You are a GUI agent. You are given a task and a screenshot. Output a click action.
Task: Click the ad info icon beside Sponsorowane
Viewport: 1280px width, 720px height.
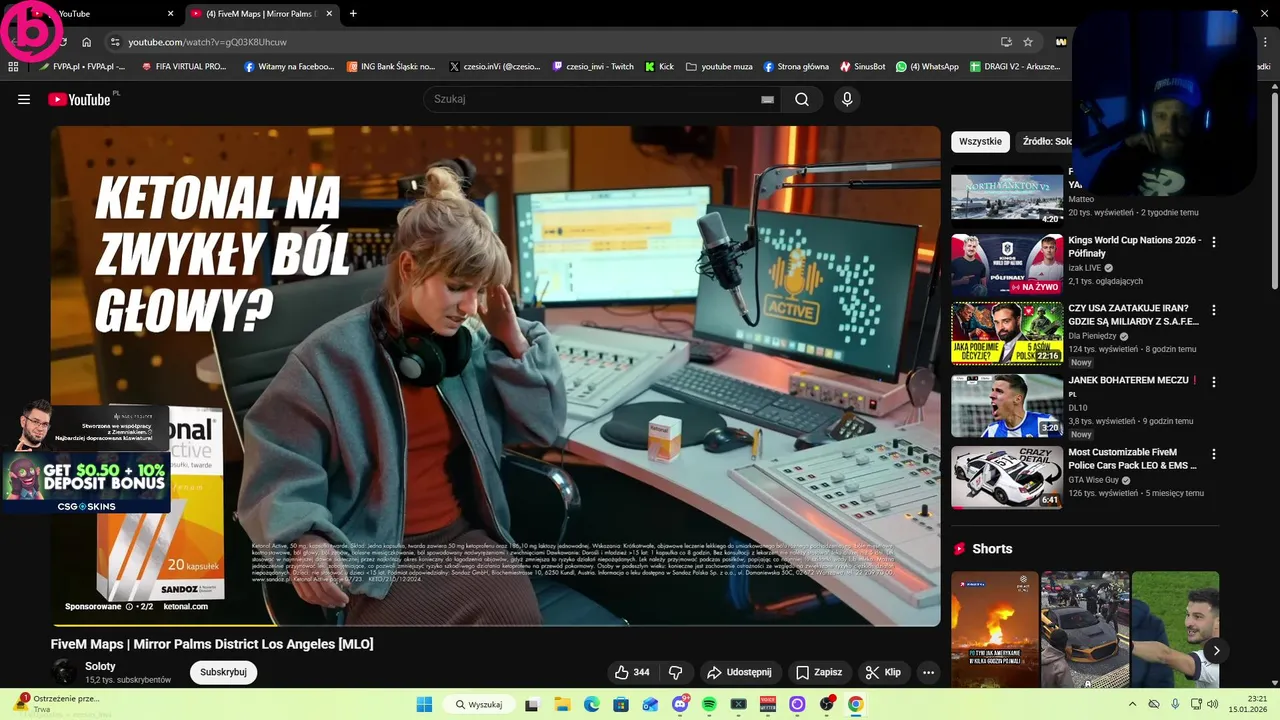129,606
